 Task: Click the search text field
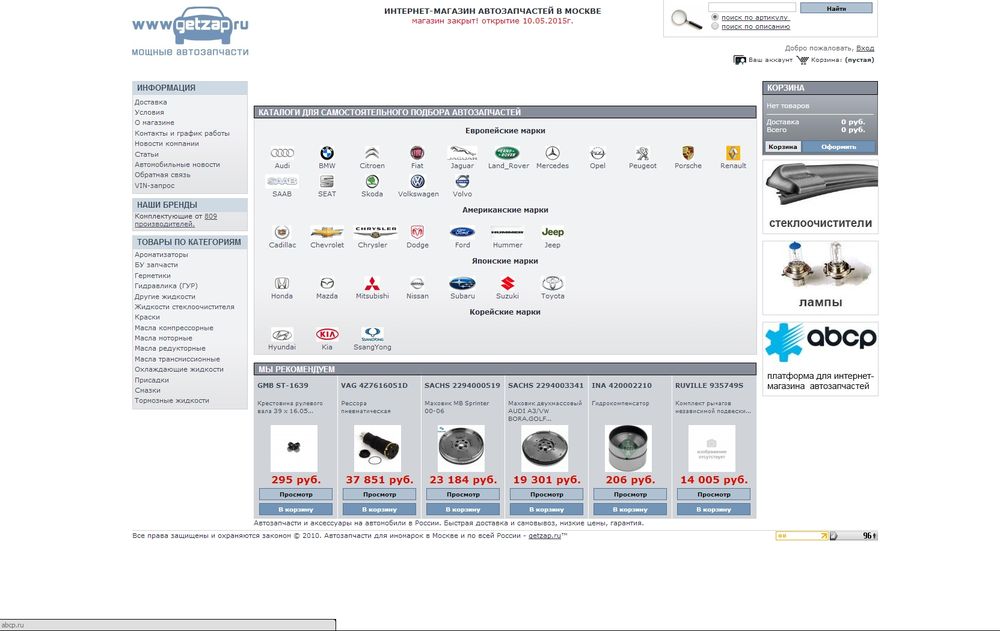tap(752, 8)
